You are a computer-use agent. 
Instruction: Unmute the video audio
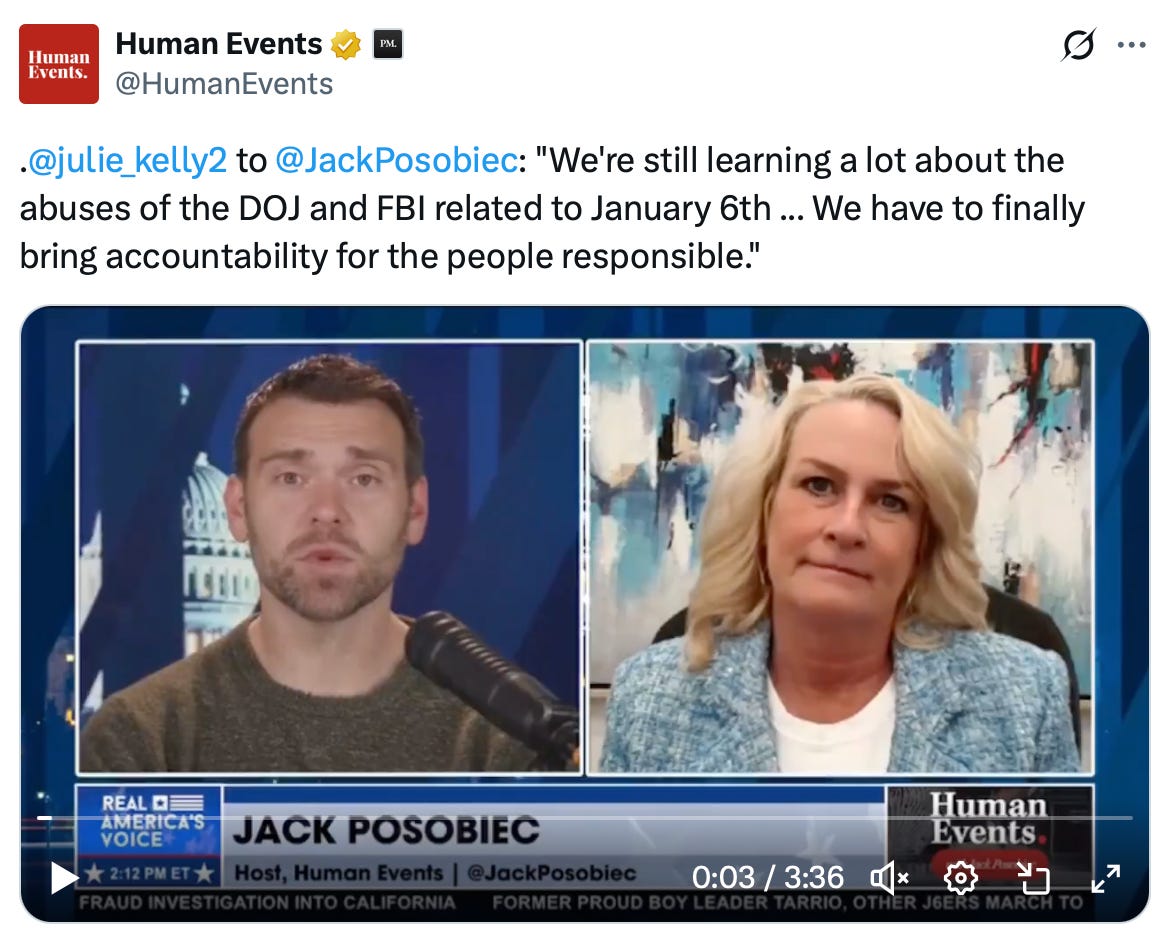click(x=889, y=878)
